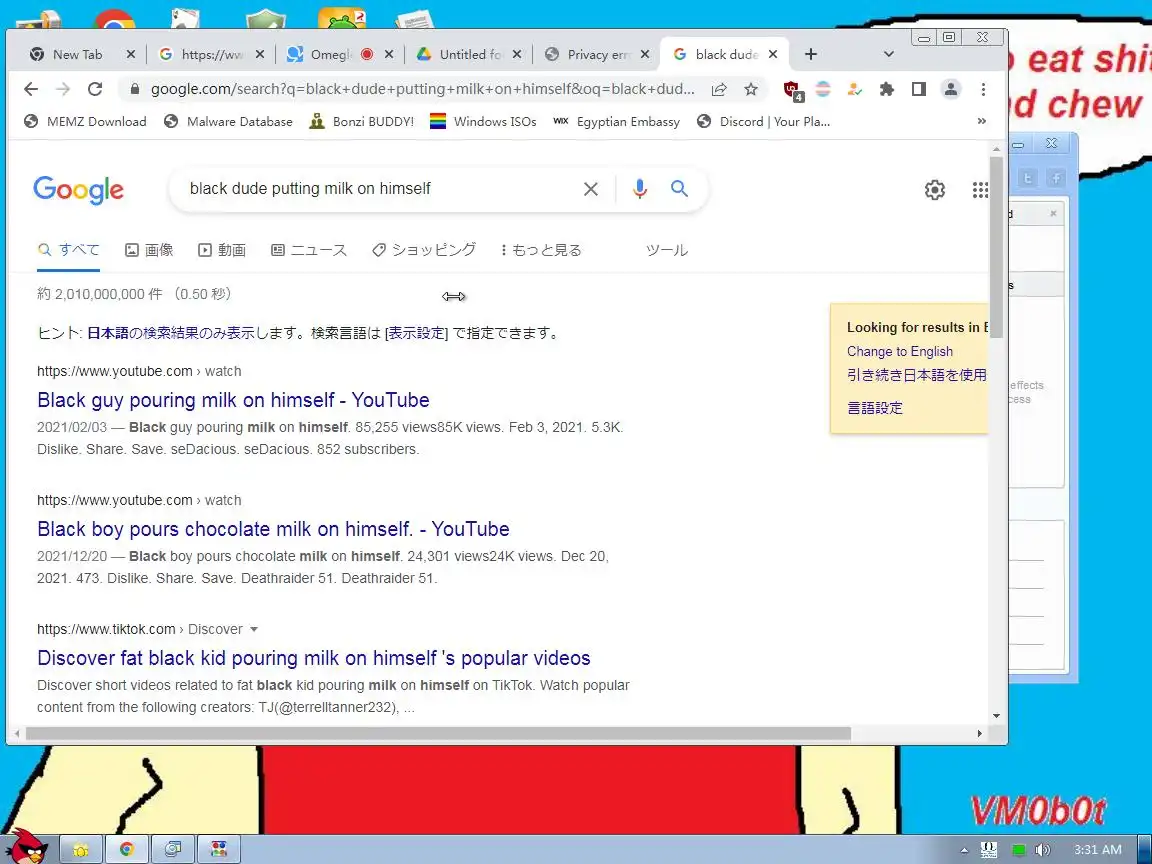
Task: Open a new tab with plus
Action: [x=811, y=54]
